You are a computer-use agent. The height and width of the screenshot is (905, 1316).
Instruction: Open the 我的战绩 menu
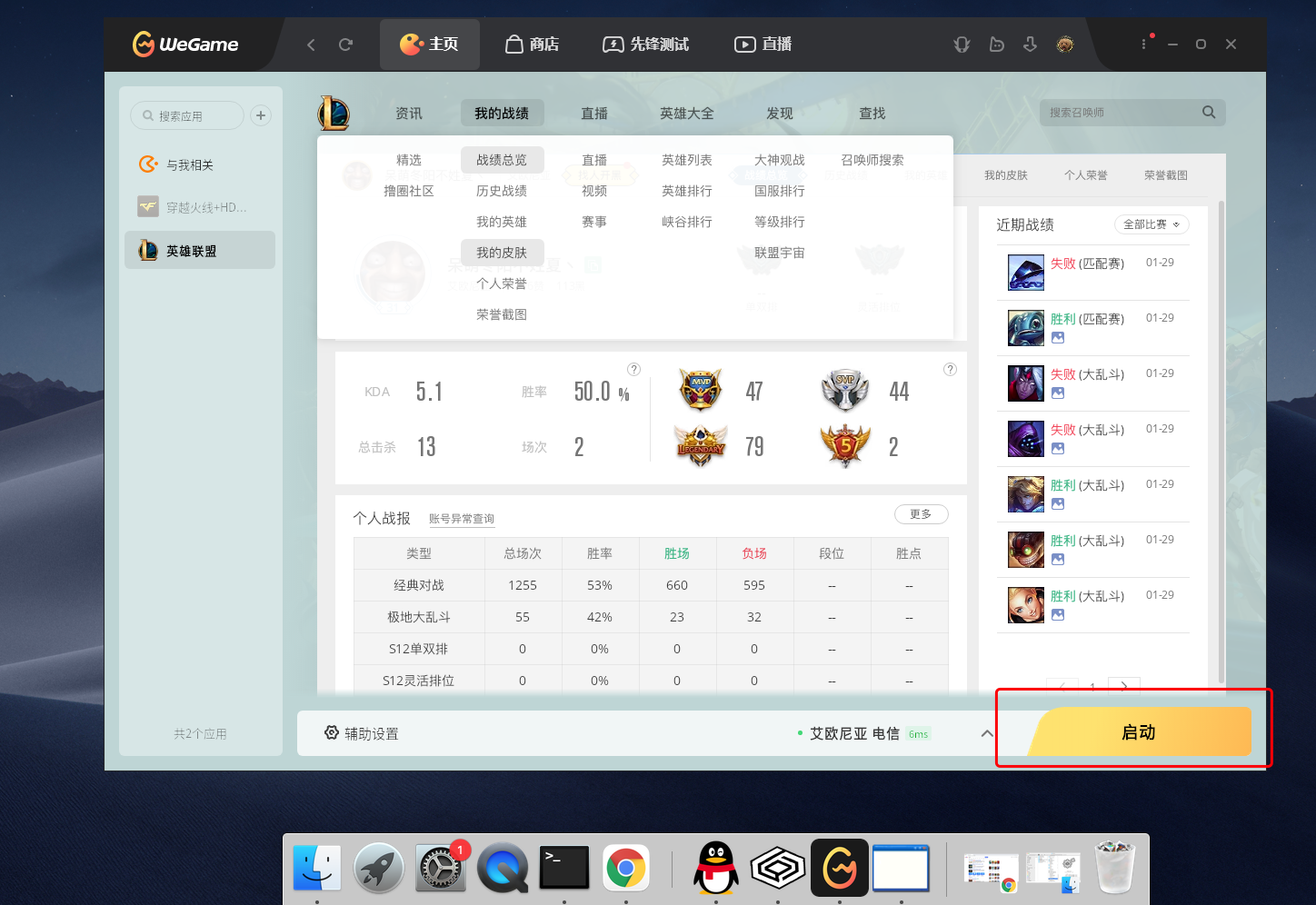[x=502, y=114]
